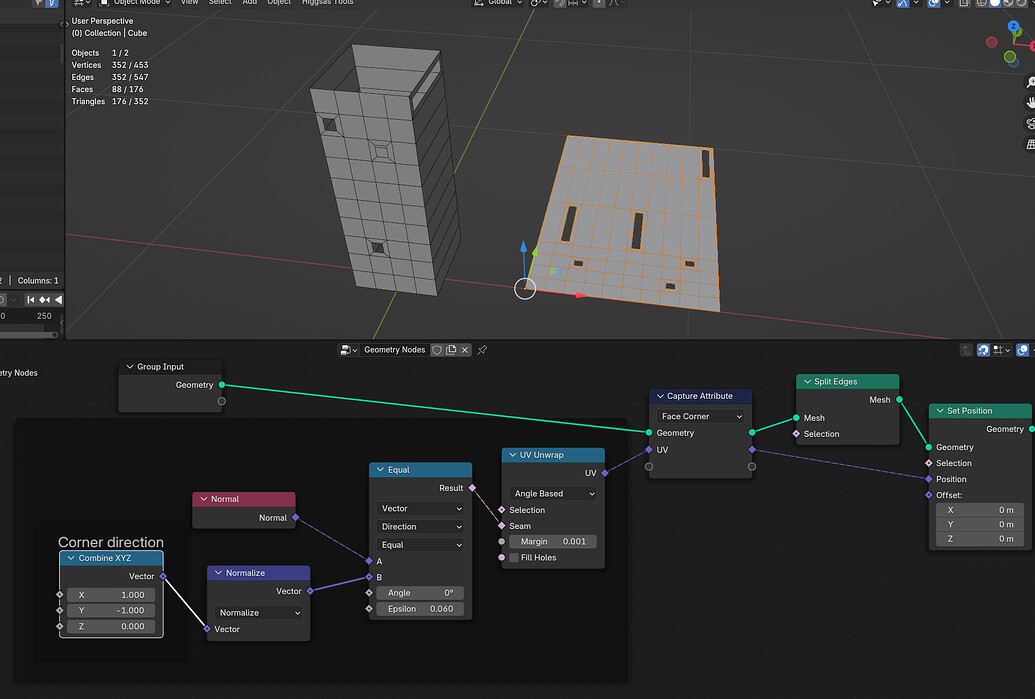Collapse the Normalize vector node
The image size is (1035, 699).
click(x=218, y=573)
